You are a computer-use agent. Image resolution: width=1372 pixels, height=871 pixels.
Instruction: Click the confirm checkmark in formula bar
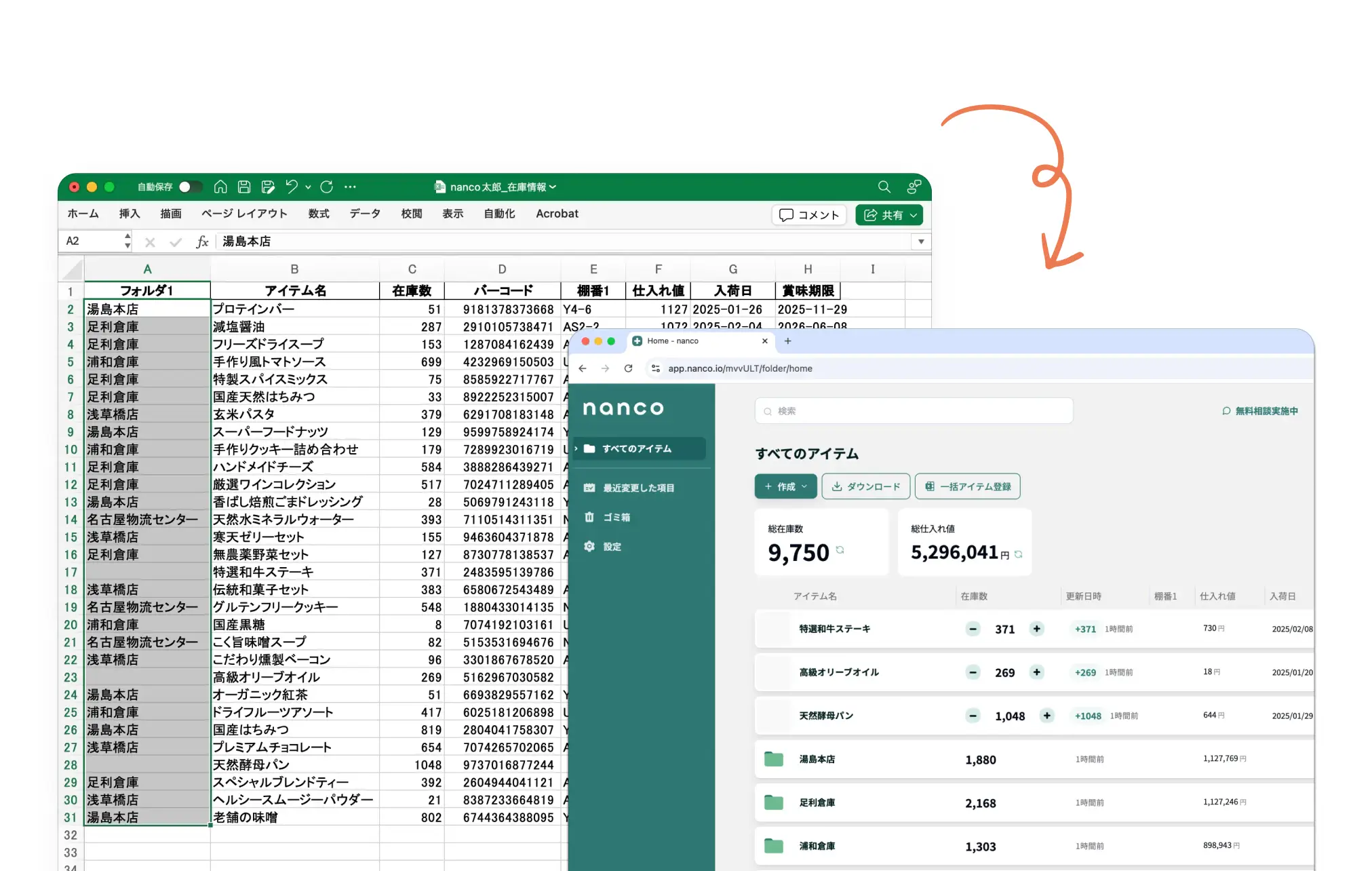click(176, 241)
